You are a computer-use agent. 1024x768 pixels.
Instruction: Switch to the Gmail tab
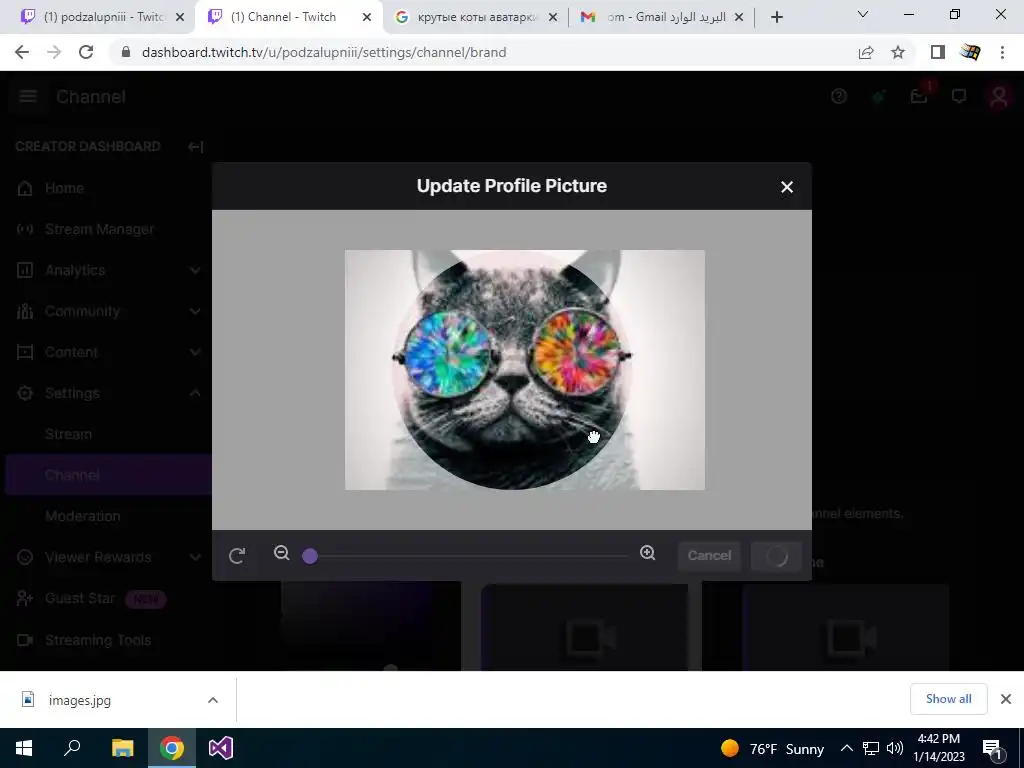661,17
